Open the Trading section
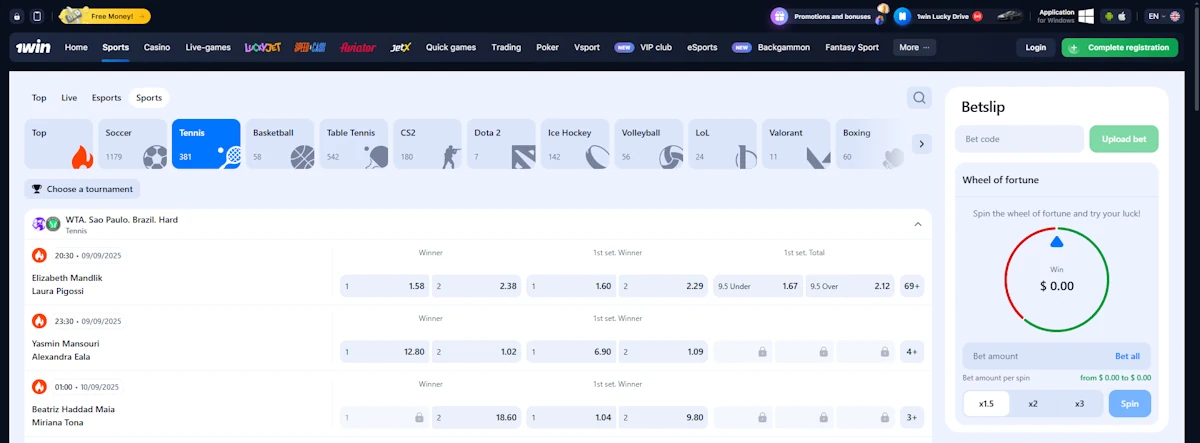Image resolution: width=1200 pixels, height=443 pixels. 506,47
